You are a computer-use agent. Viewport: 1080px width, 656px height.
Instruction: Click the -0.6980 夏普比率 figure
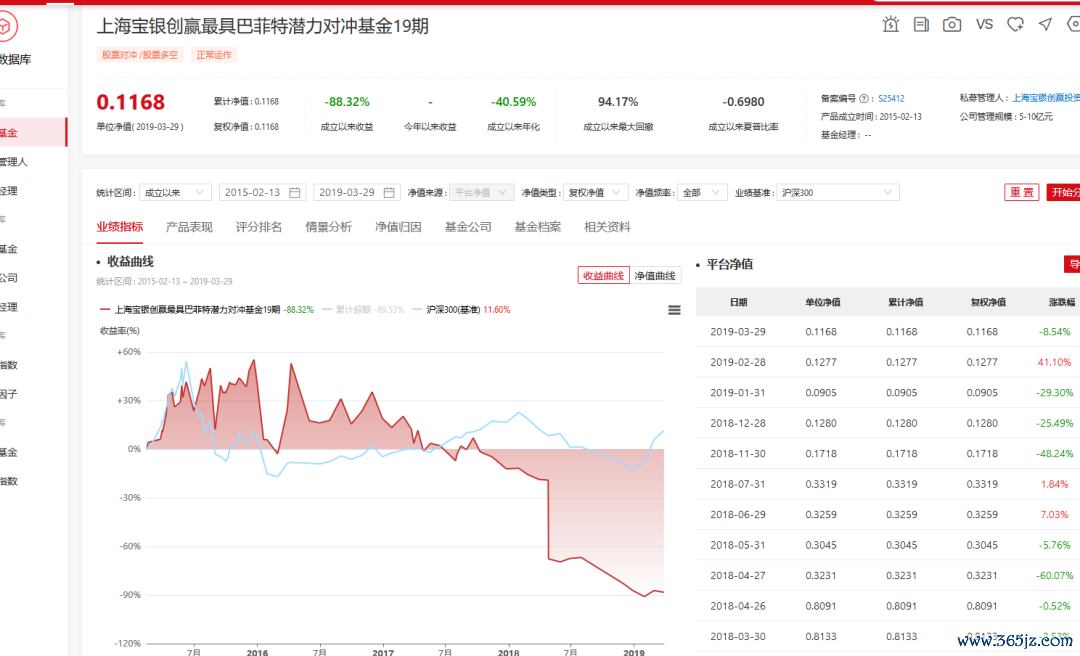point(743,102)
